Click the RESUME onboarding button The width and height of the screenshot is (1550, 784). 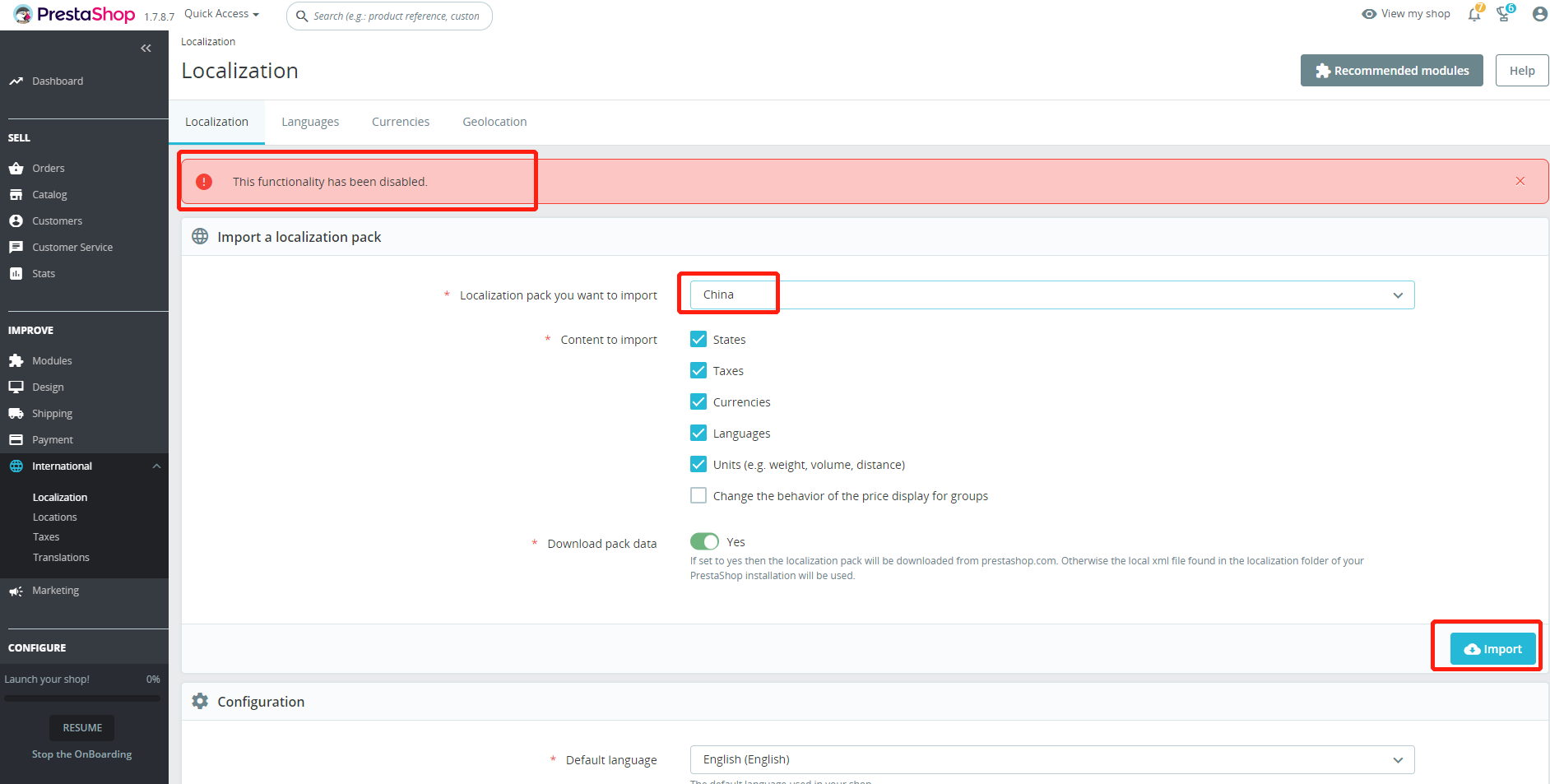(82, 727)
